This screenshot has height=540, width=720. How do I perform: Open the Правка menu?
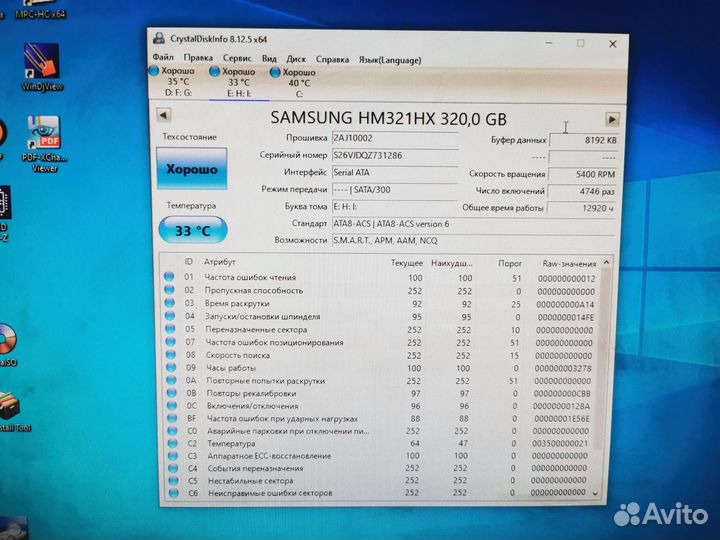(x=198, y=58)
